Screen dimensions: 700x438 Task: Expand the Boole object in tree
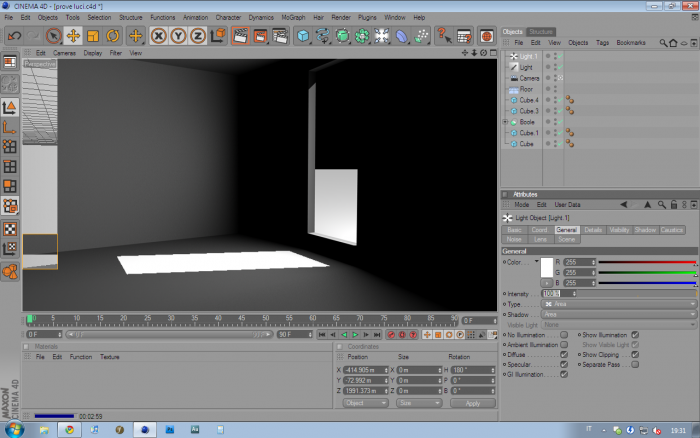505,122
